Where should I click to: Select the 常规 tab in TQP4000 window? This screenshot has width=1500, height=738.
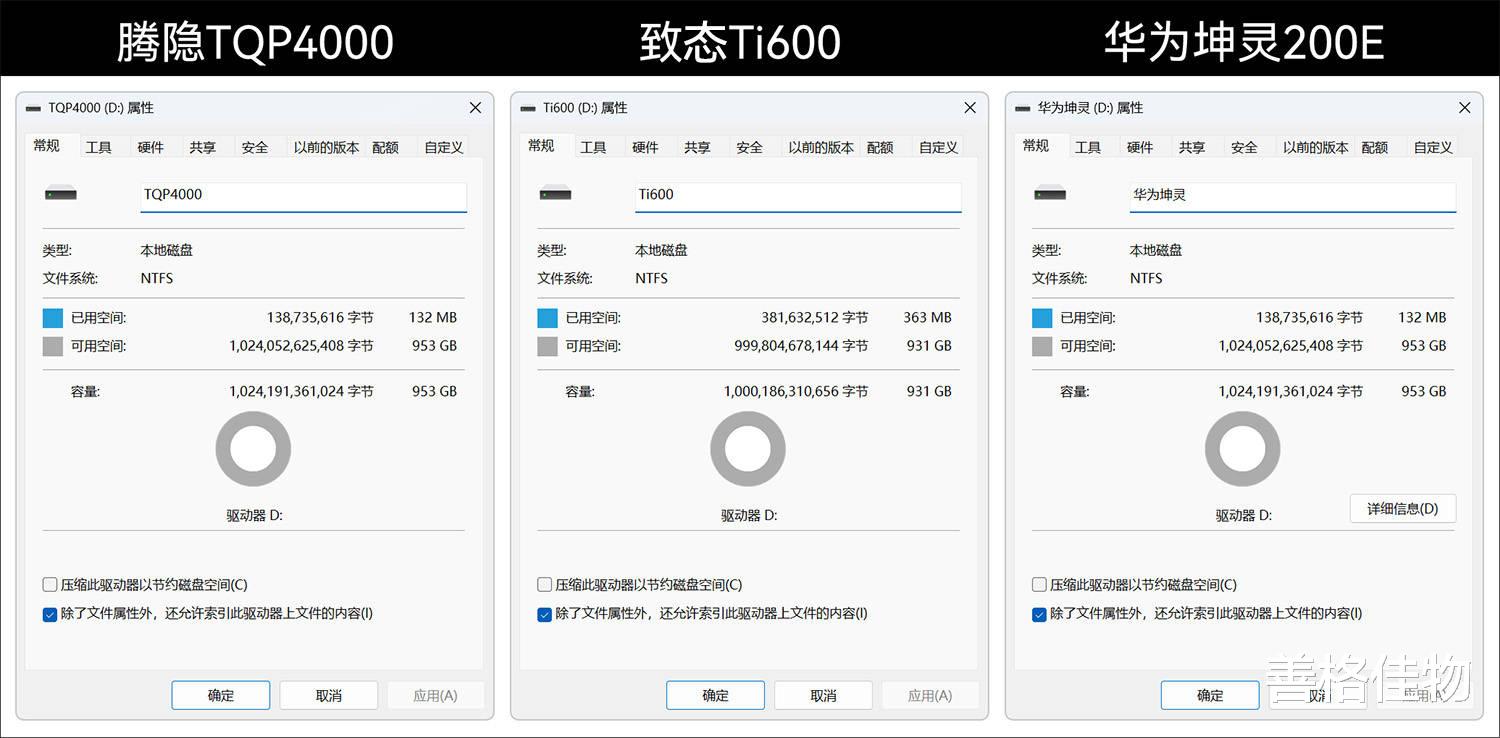point(47,146)
